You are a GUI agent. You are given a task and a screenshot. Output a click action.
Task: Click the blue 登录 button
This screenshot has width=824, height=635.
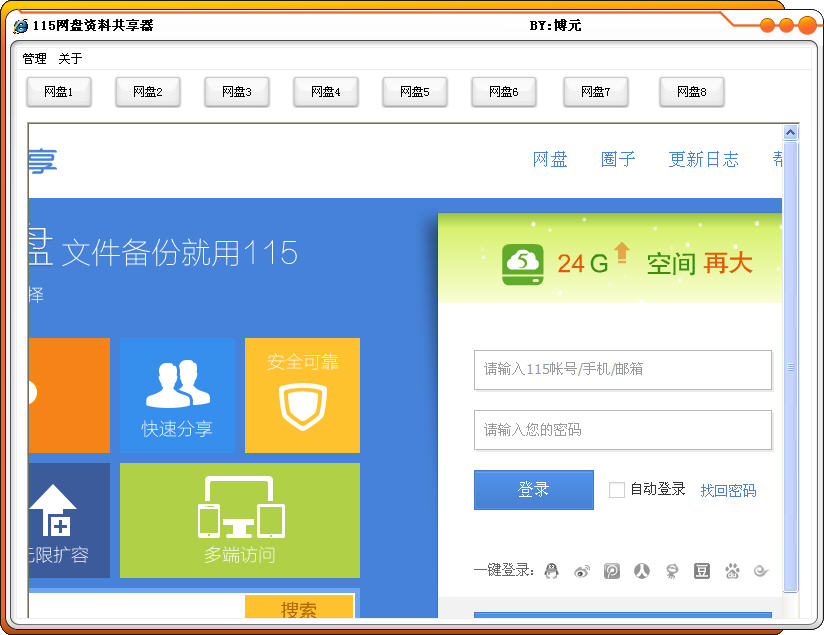pyautogui.click(x=534, y=490)
